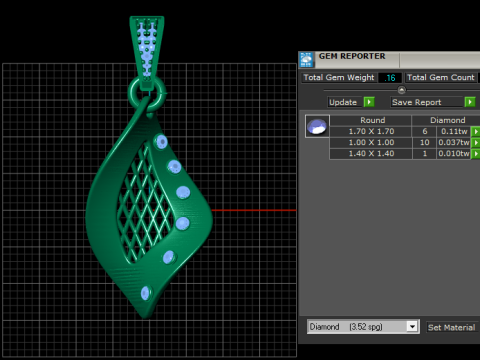Click the dropdown arrow of the material combo box

412,327
